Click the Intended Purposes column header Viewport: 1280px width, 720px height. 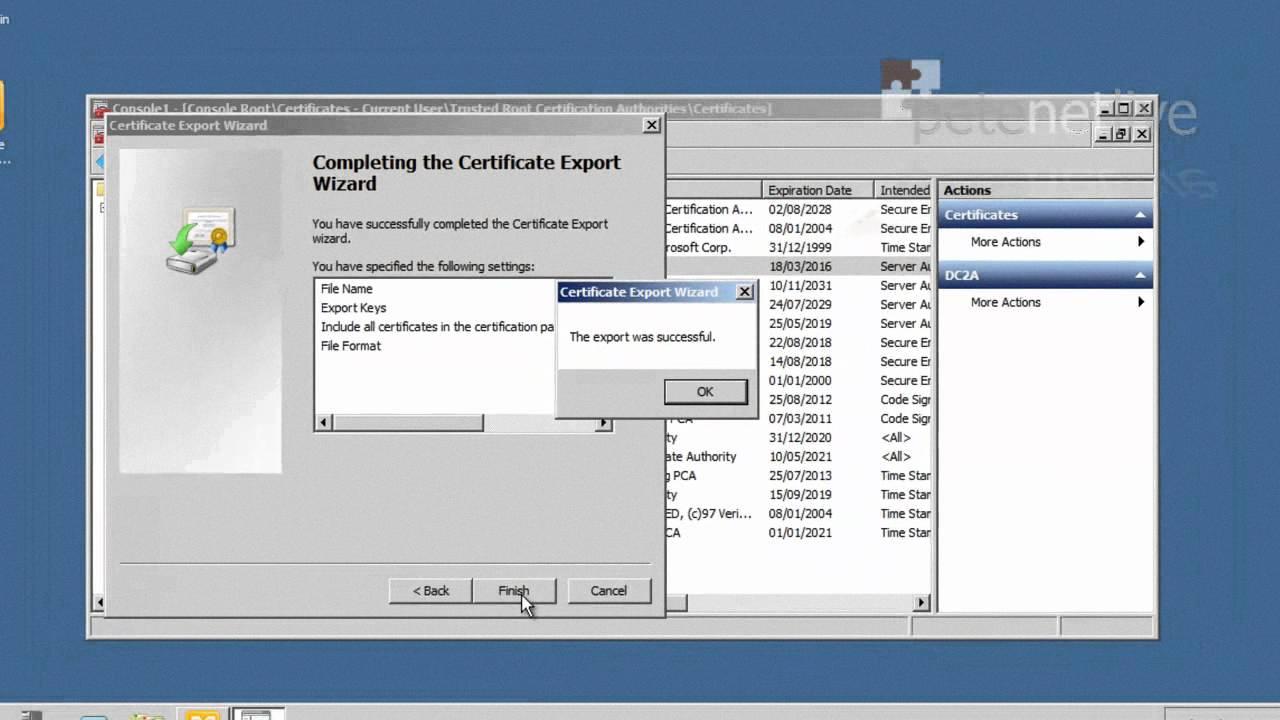(x=904, y=190)
